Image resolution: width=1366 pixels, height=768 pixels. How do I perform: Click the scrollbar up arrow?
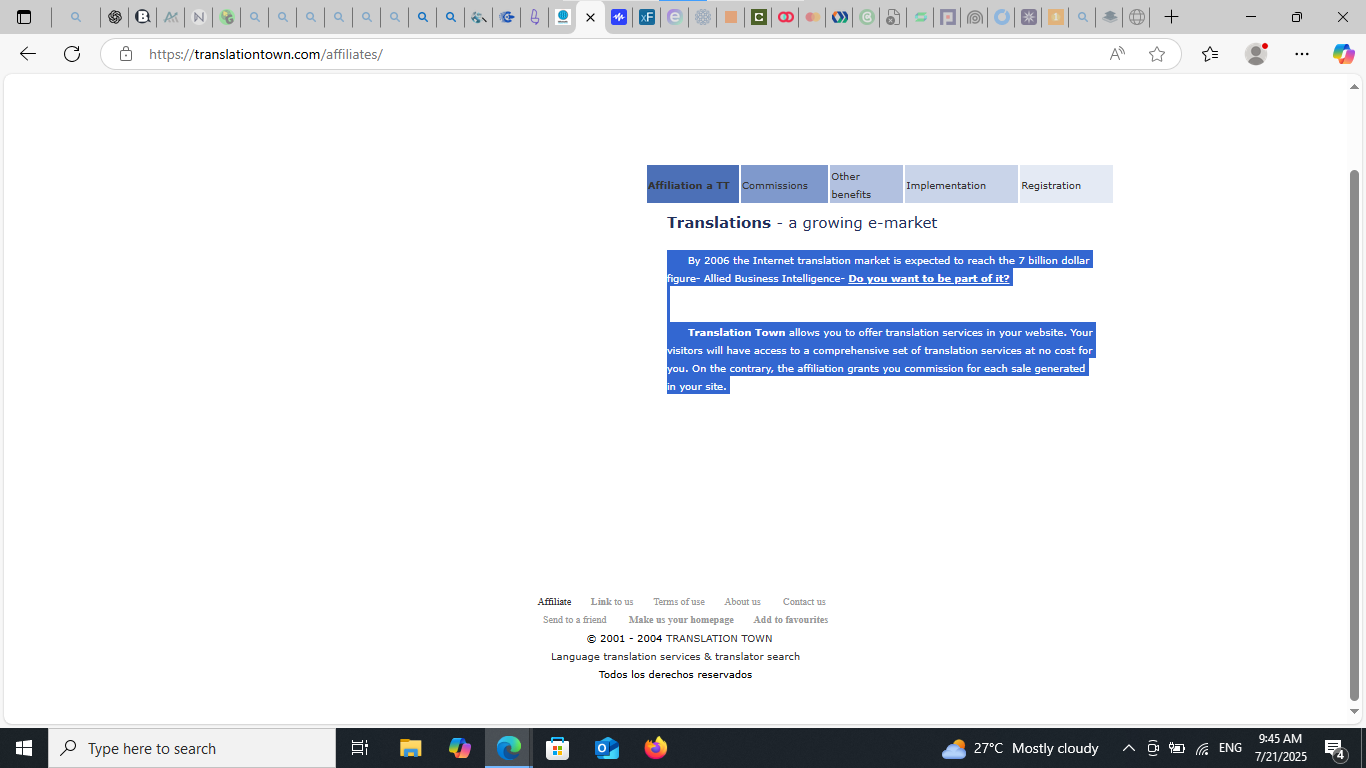click(x=1355, y=88)
